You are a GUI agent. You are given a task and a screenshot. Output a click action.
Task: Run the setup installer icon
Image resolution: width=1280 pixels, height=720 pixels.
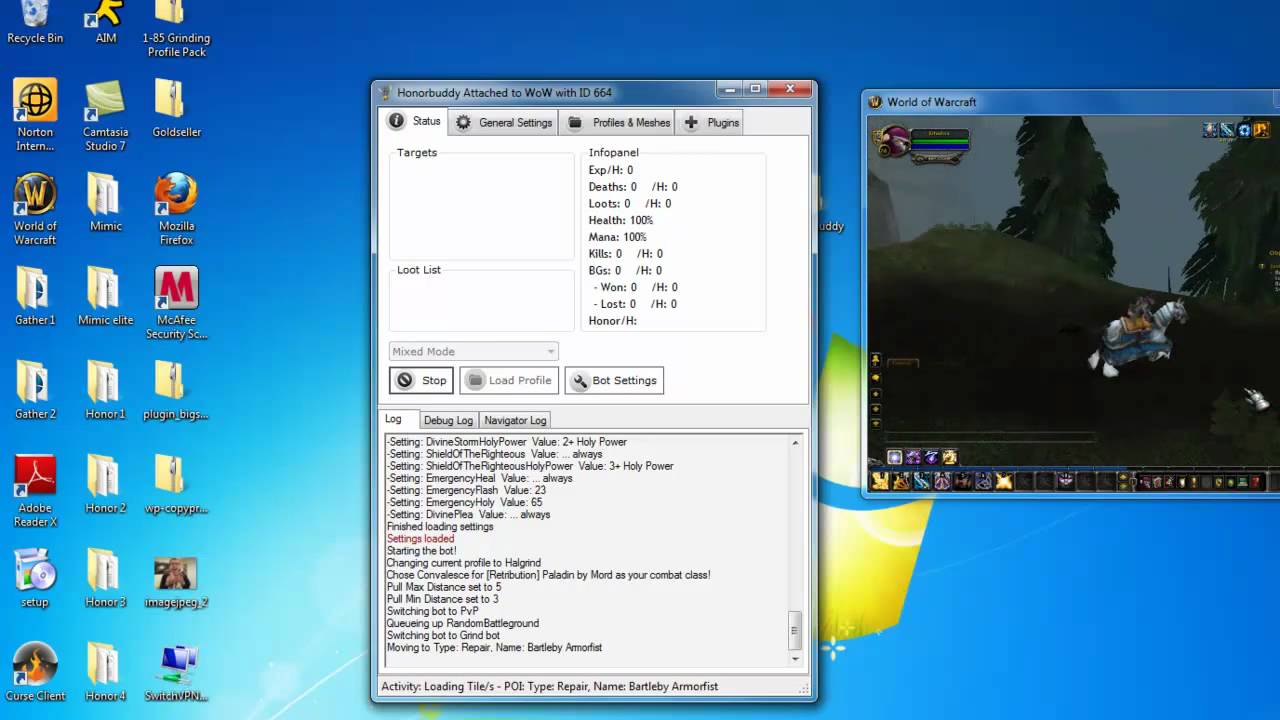click(x=35, y=579)
